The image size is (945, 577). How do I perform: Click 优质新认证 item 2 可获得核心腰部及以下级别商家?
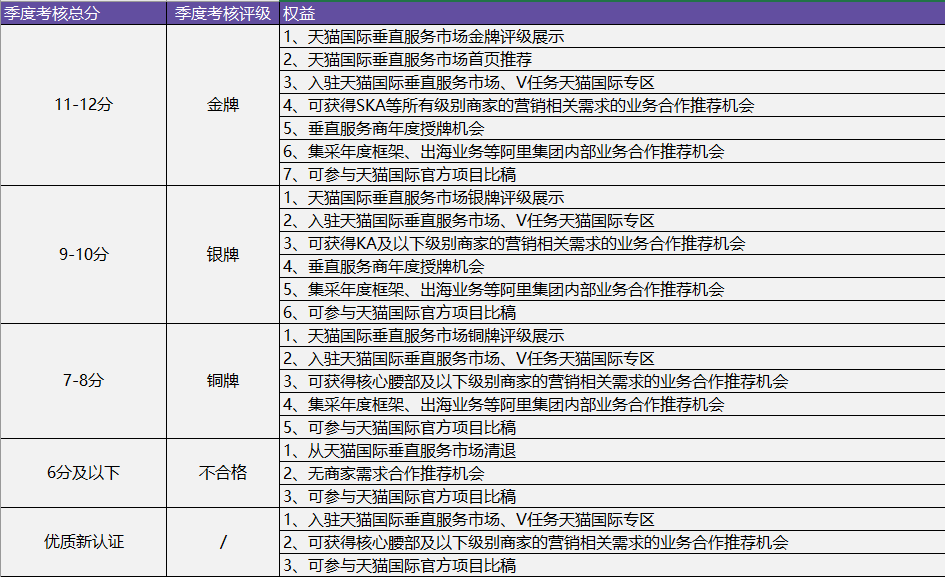(x=612, y=543)
